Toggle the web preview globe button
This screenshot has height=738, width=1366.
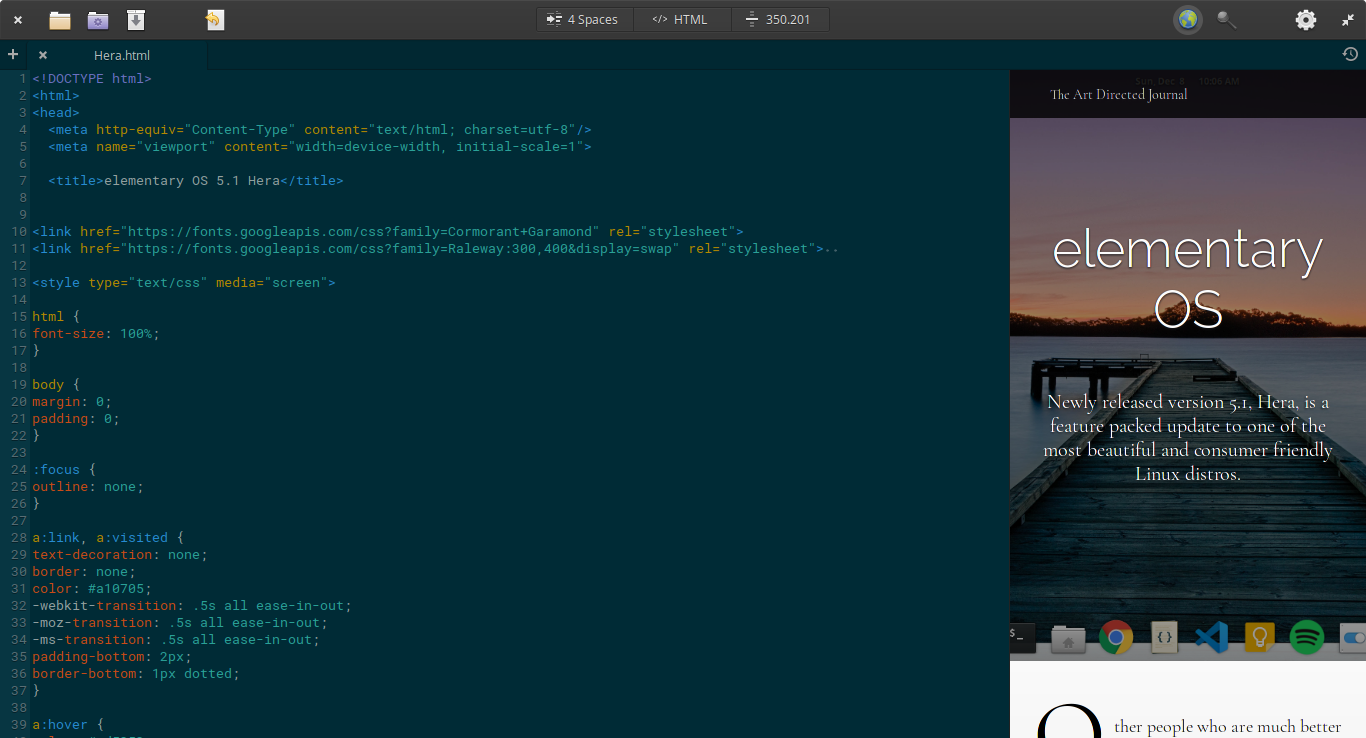(1188, 19)
